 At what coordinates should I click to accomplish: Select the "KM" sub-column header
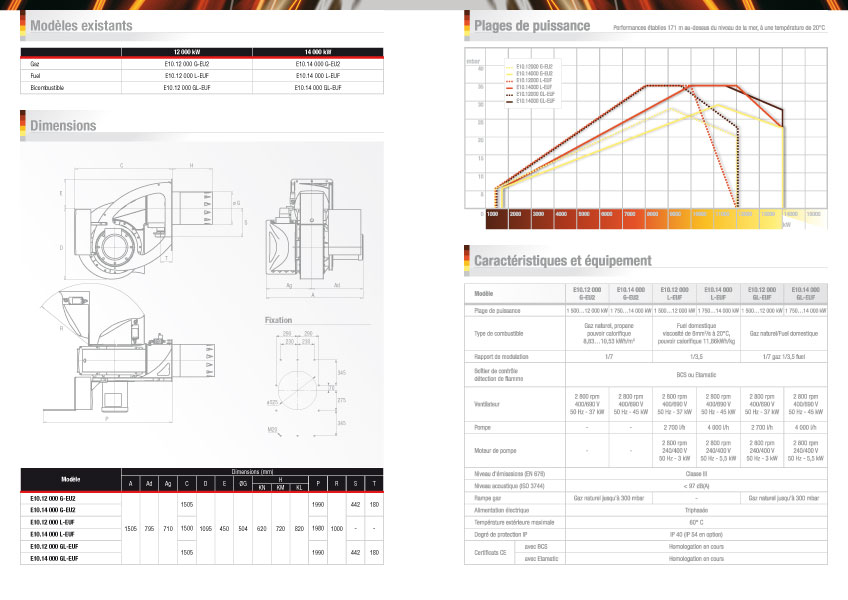pyautogui.click(x=280, y=487)
